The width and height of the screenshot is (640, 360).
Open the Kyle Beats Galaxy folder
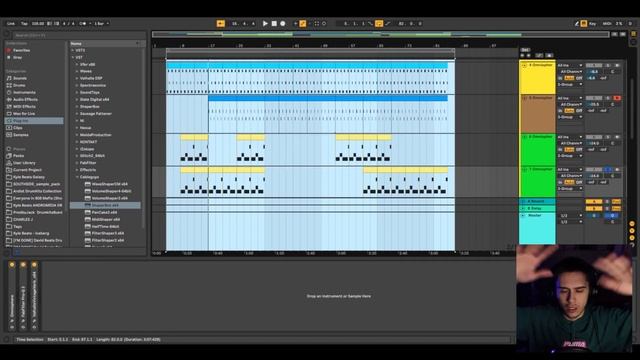(29, 177)
